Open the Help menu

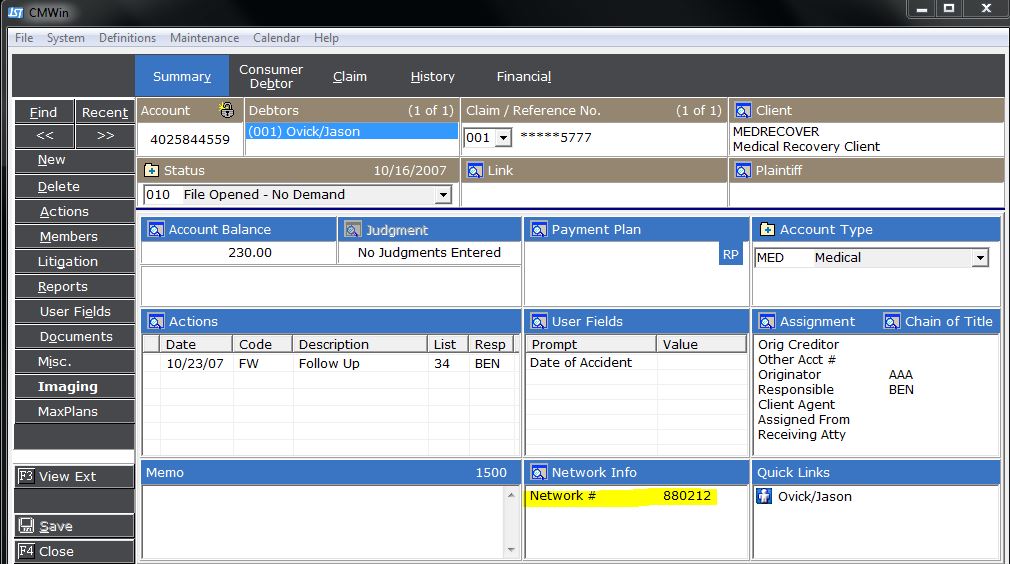[327, 38]
